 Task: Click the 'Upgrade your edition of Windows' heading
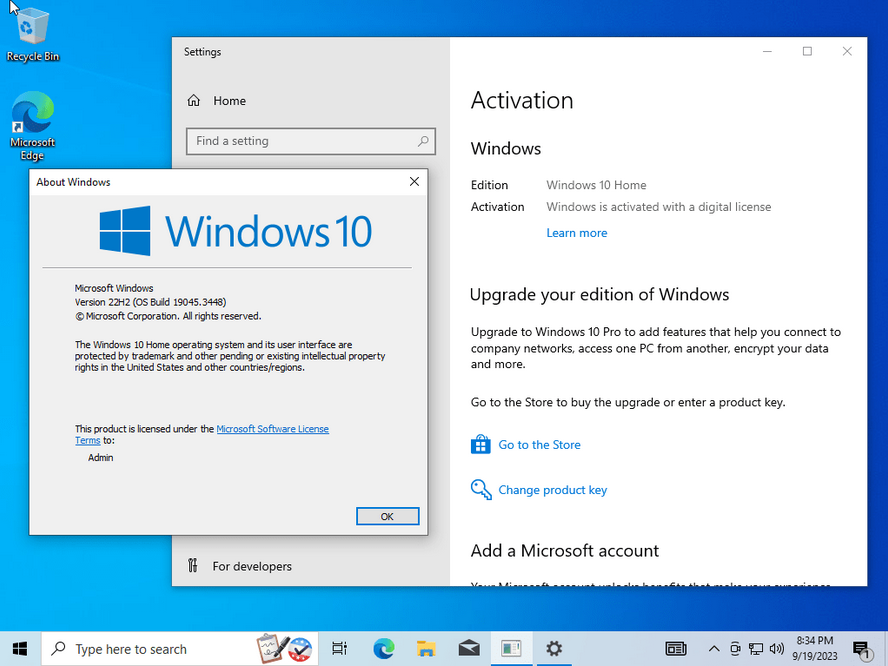click(600, 294)
